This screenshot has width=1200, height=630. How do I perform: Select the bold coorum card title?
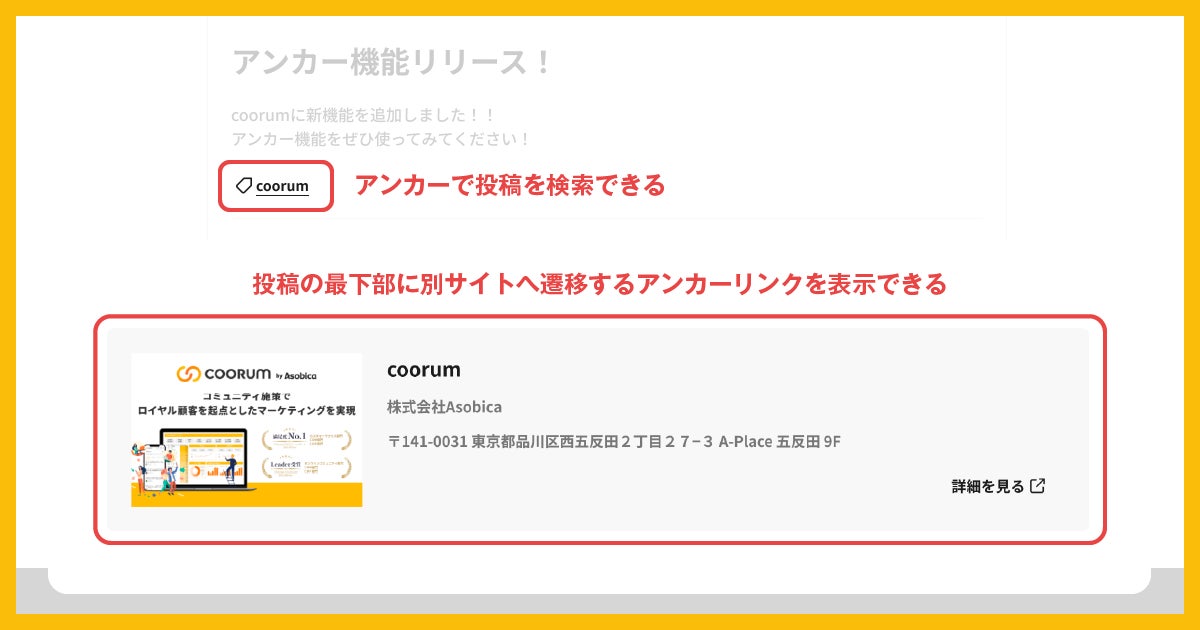(424, 369)
